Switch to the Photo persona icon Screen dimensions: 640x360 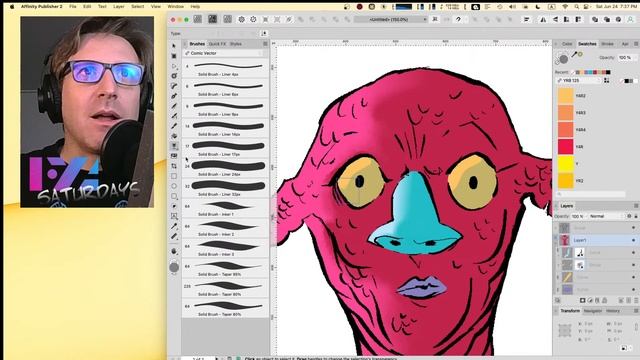click(x=227, y=19)
